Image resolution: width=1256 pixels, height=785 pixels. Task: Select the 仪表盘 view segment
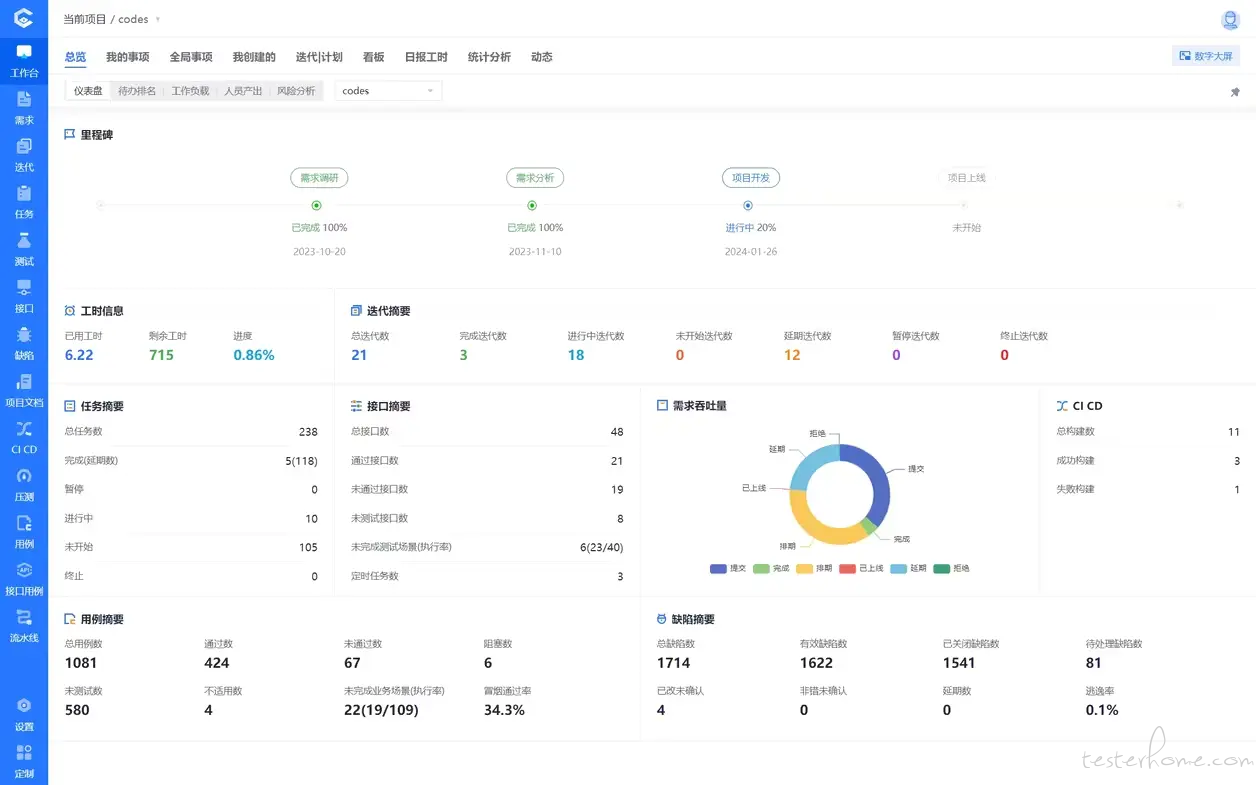tap(88, 91)
